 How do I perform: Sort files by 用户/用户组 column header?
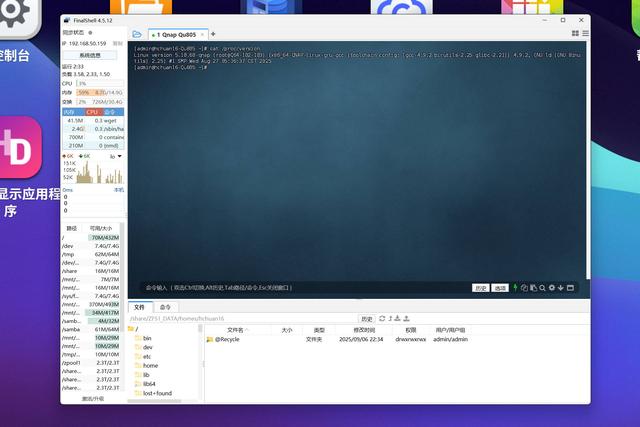(451, 330)
